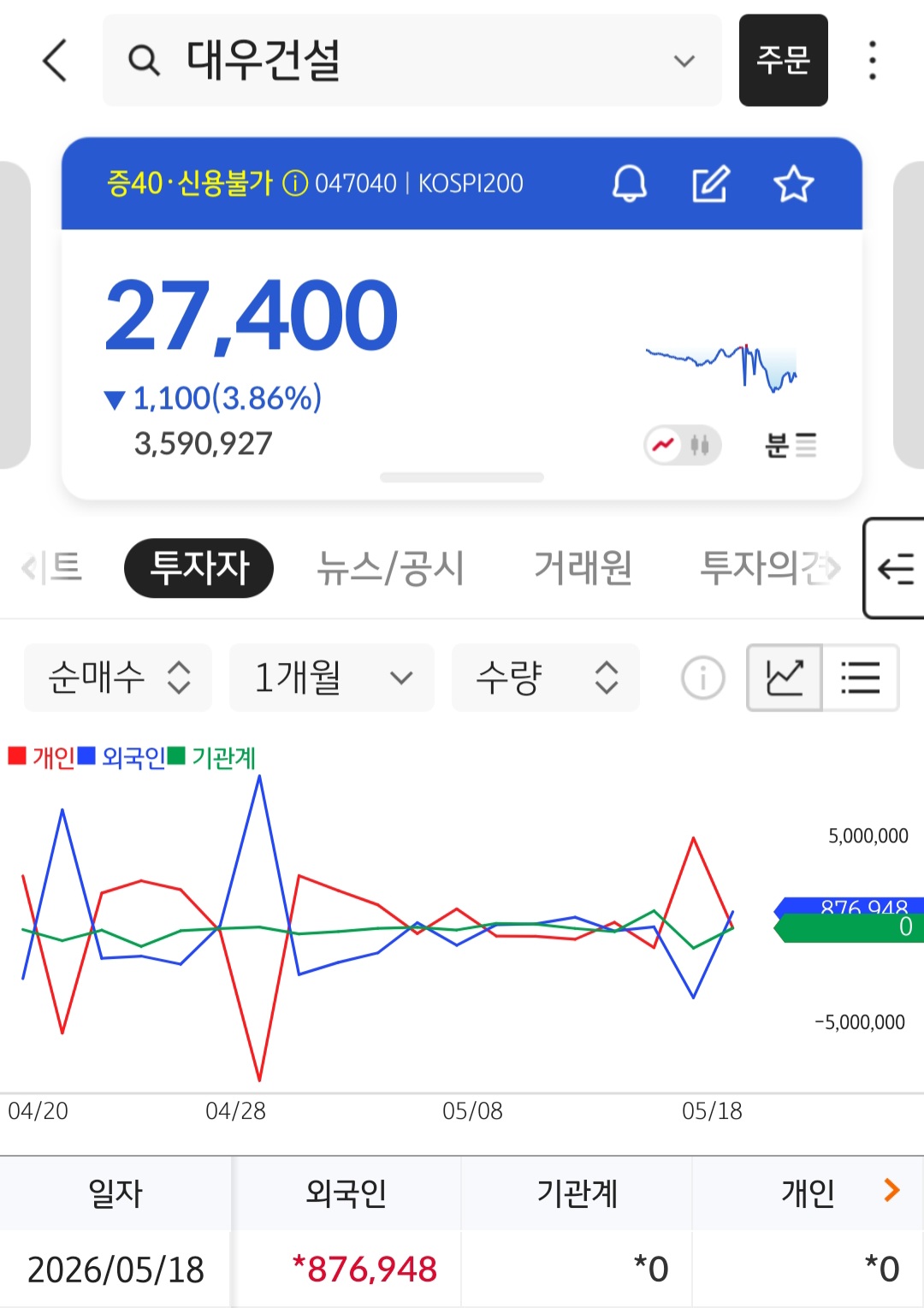
Task: Select the chart view toggle
Action: (785, 678)
